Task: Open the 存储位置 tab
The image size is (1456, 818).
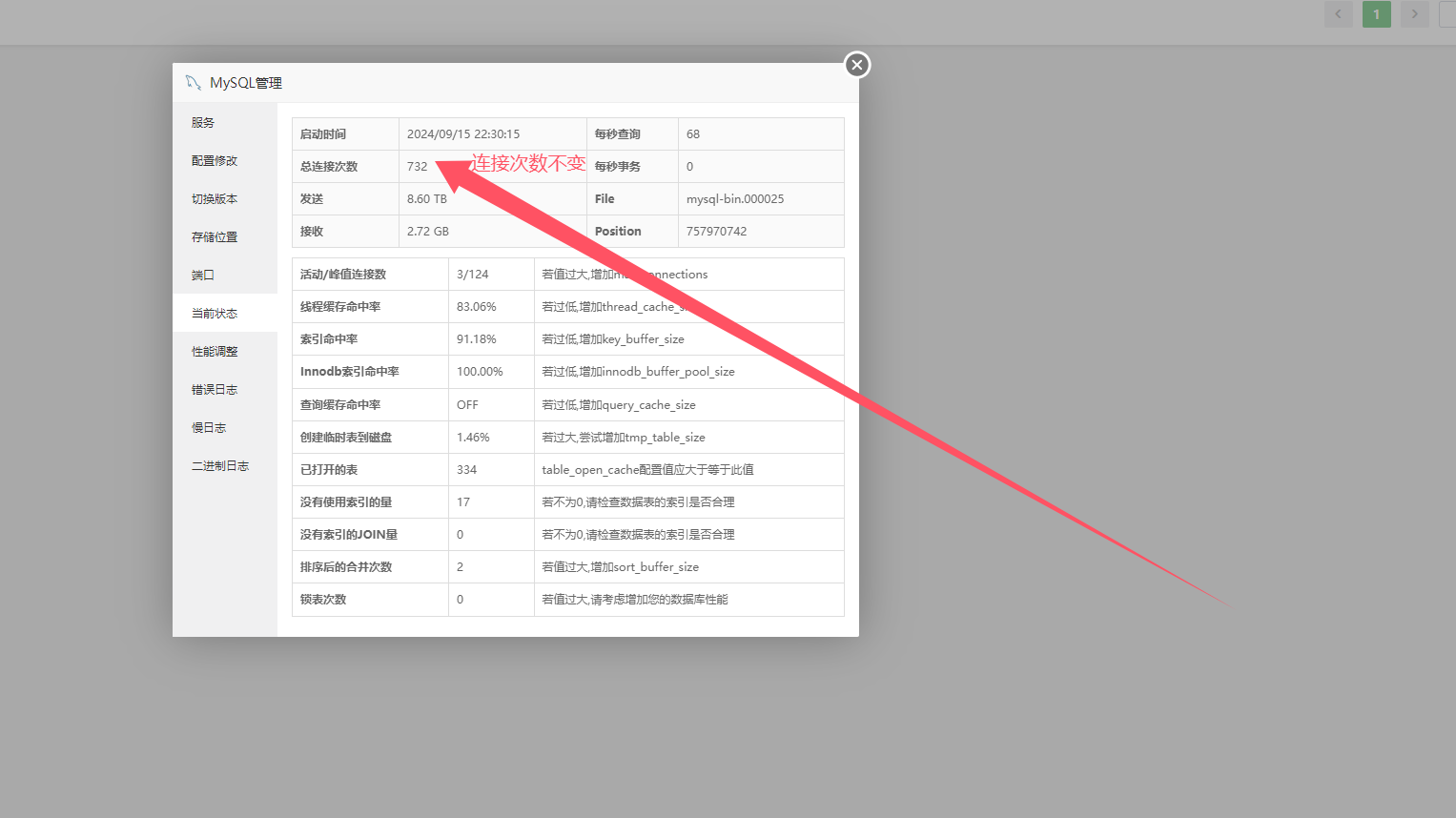Action: 225,236
